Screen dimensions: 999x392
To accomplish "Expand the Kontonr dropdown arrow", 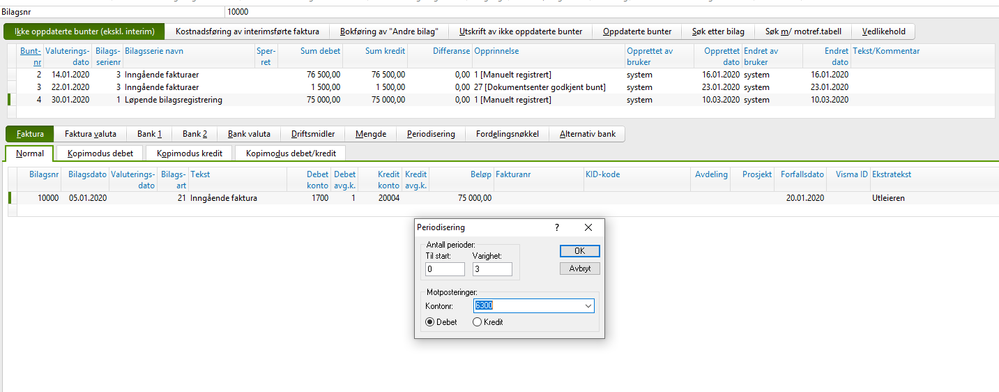I will [588, 306].
